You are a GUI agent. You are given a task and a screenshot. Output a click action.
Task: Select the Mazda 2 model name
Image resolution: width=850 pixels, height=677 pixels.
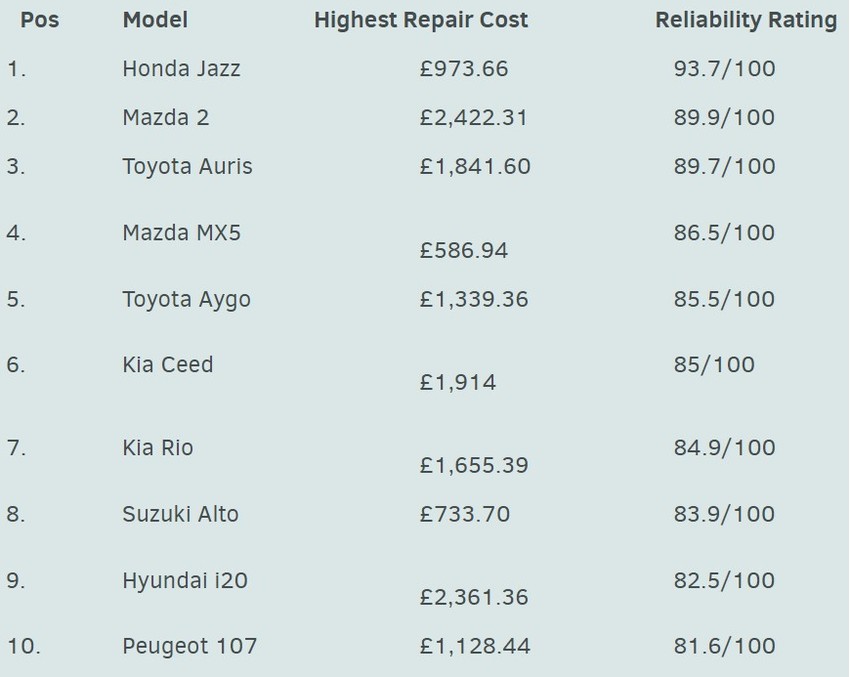pos(166,118)
